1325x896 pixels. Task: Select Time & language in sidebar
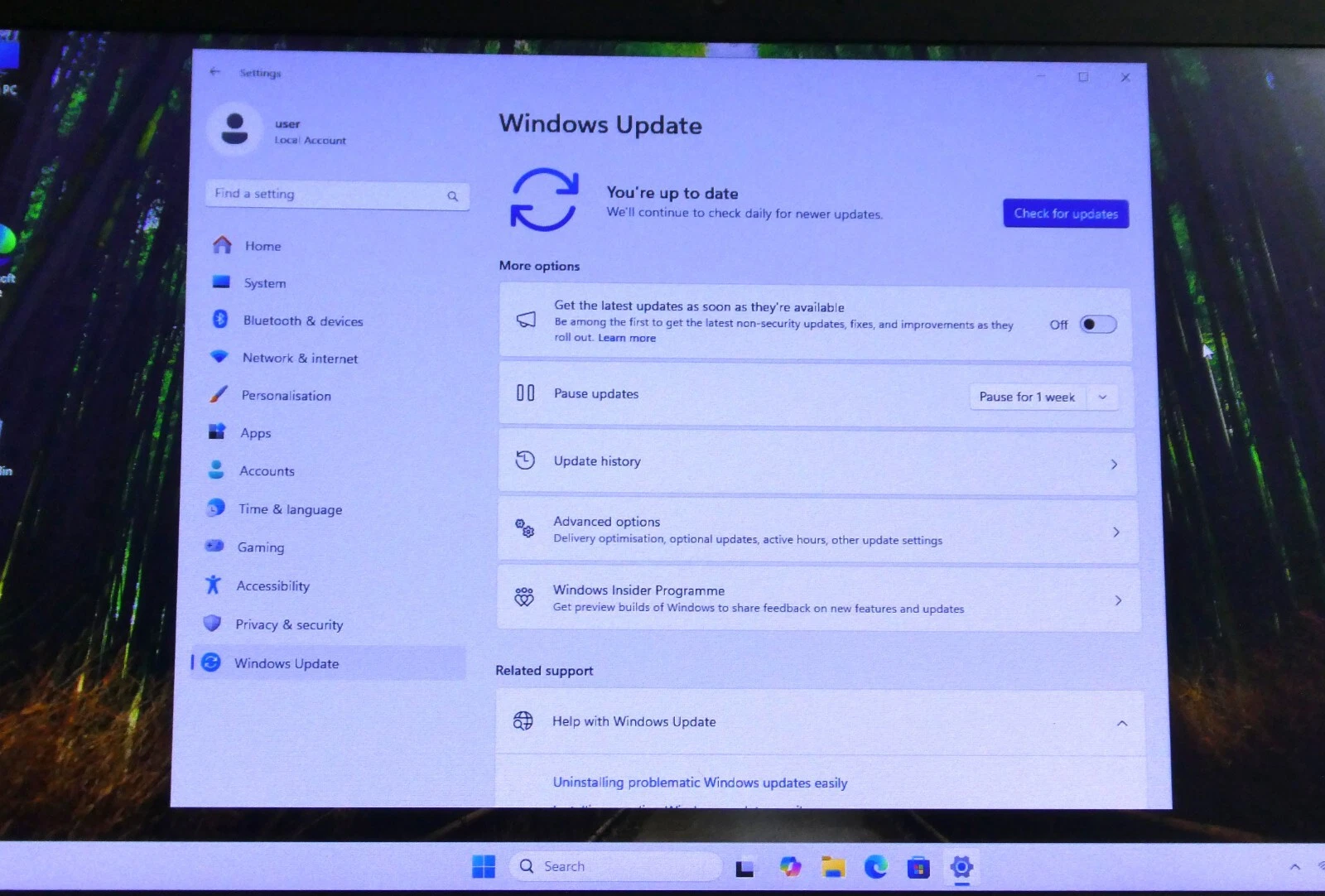(290, 509)
